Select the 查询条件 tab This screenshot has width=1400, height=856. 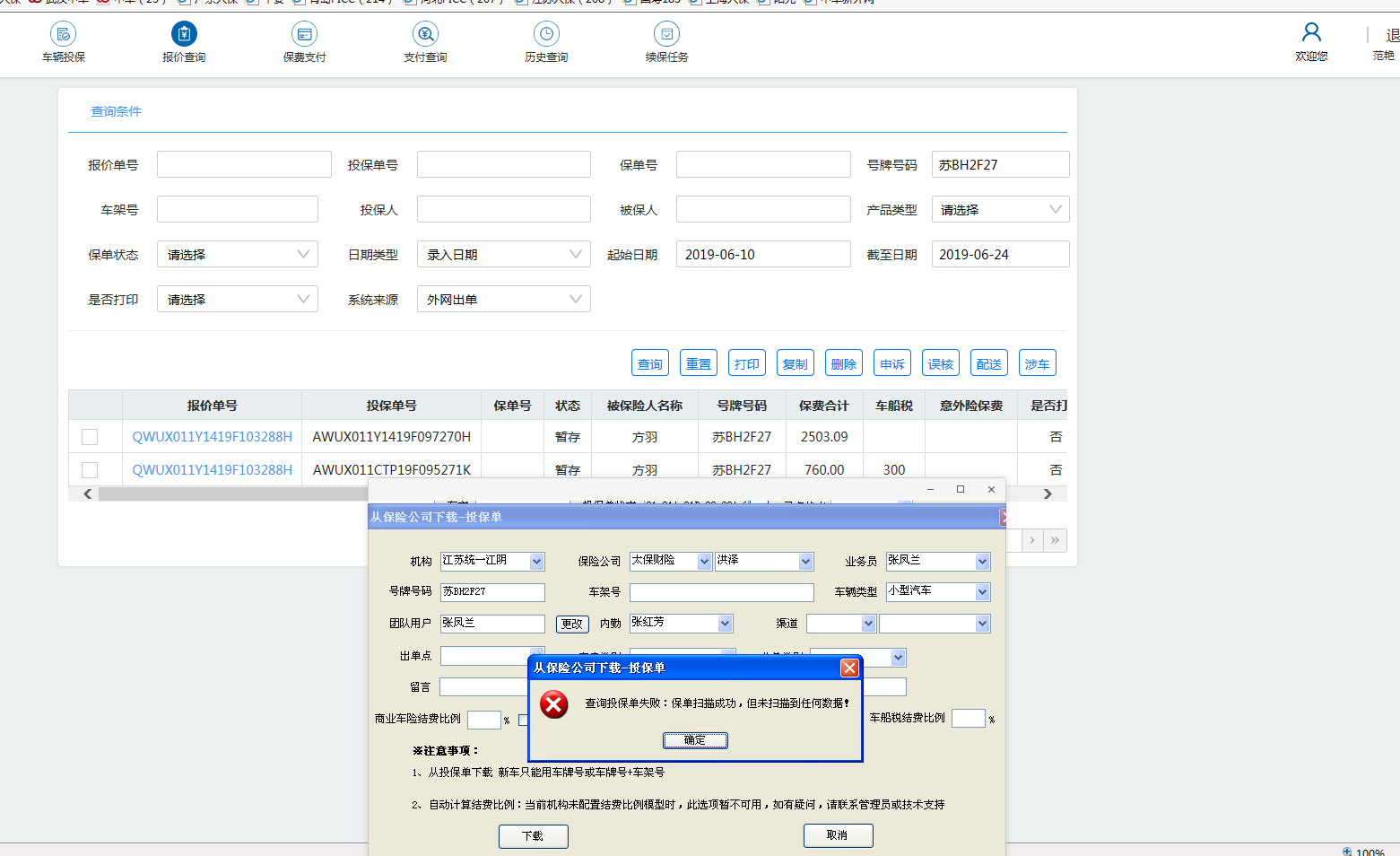click(116, 111)
